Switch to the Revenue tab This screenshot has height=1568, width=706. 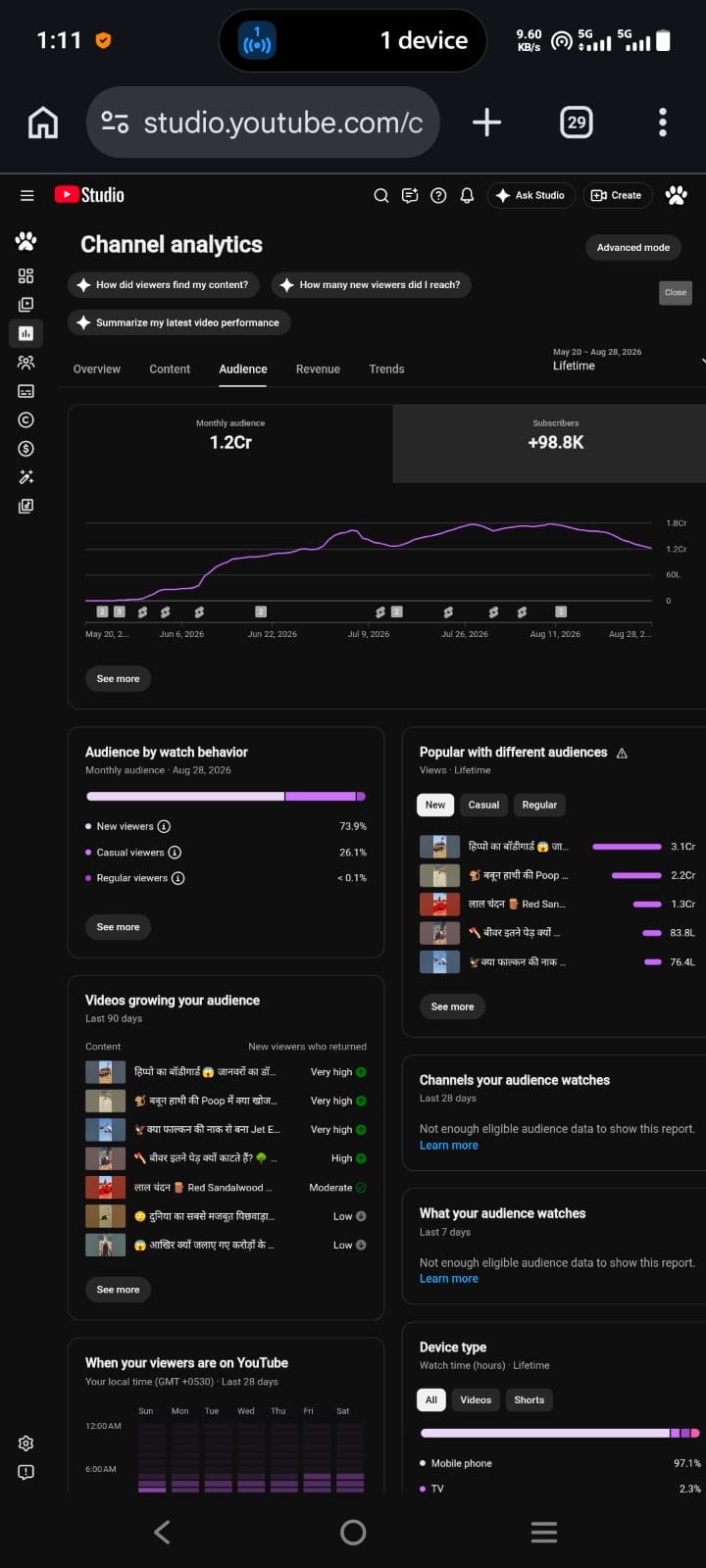click(318, 369)
